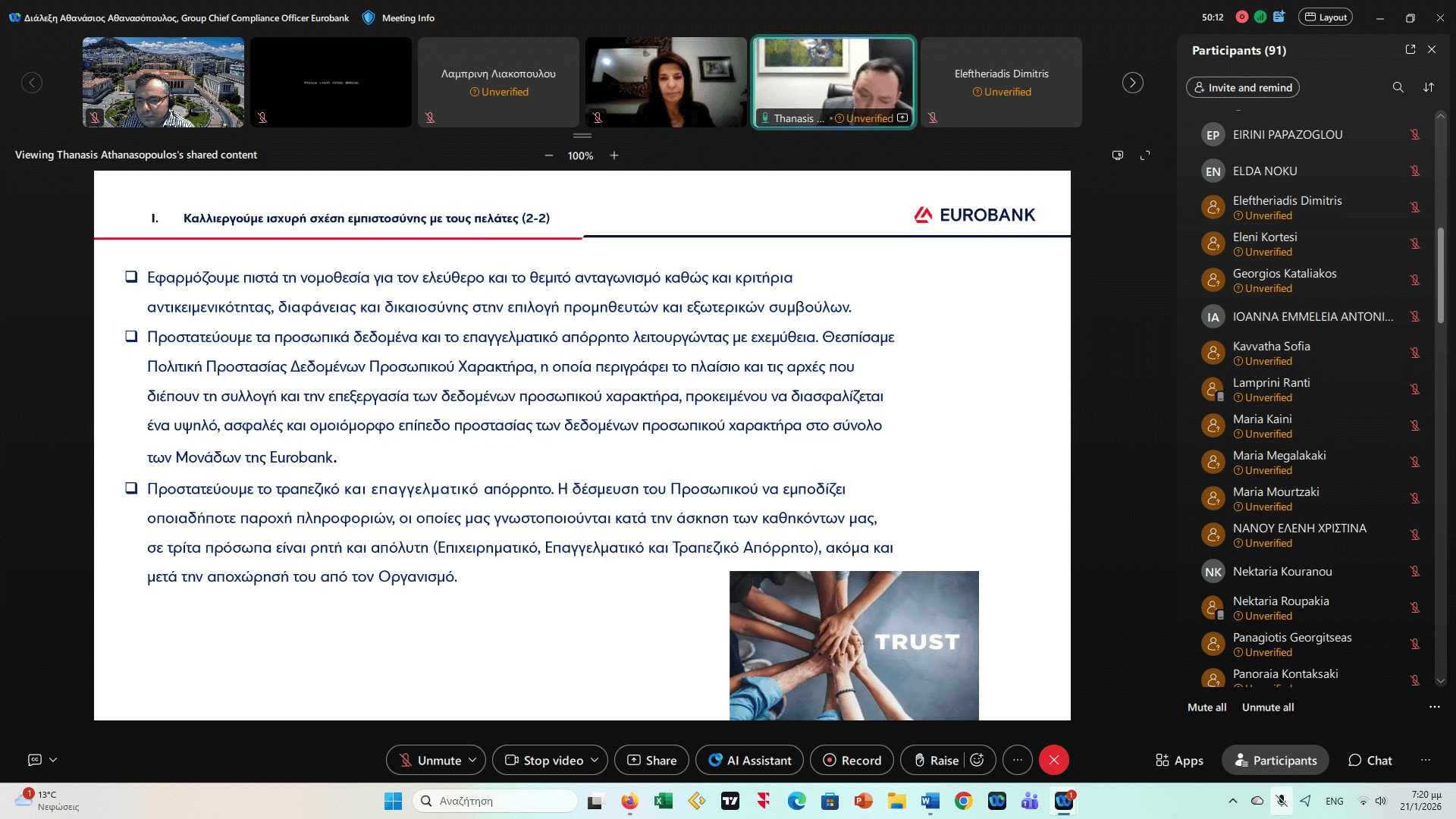
Task: Toggle Unmute microphone button
Action: coord(430,760)
